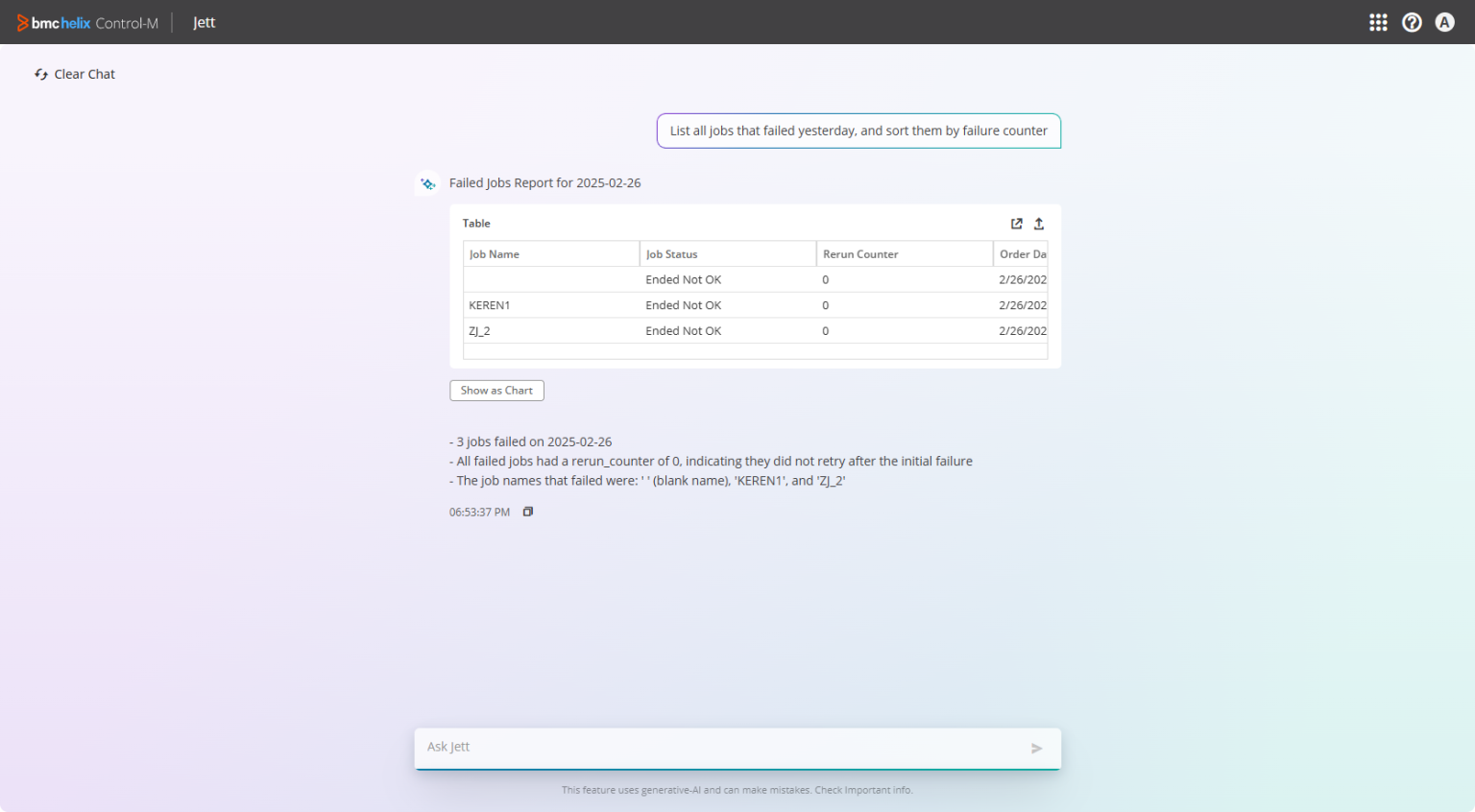Image resolution: width=1475 pixels, height=812 pixels.
Task: Click the Clear Chat refresh icon
Action: coord(40,74)
